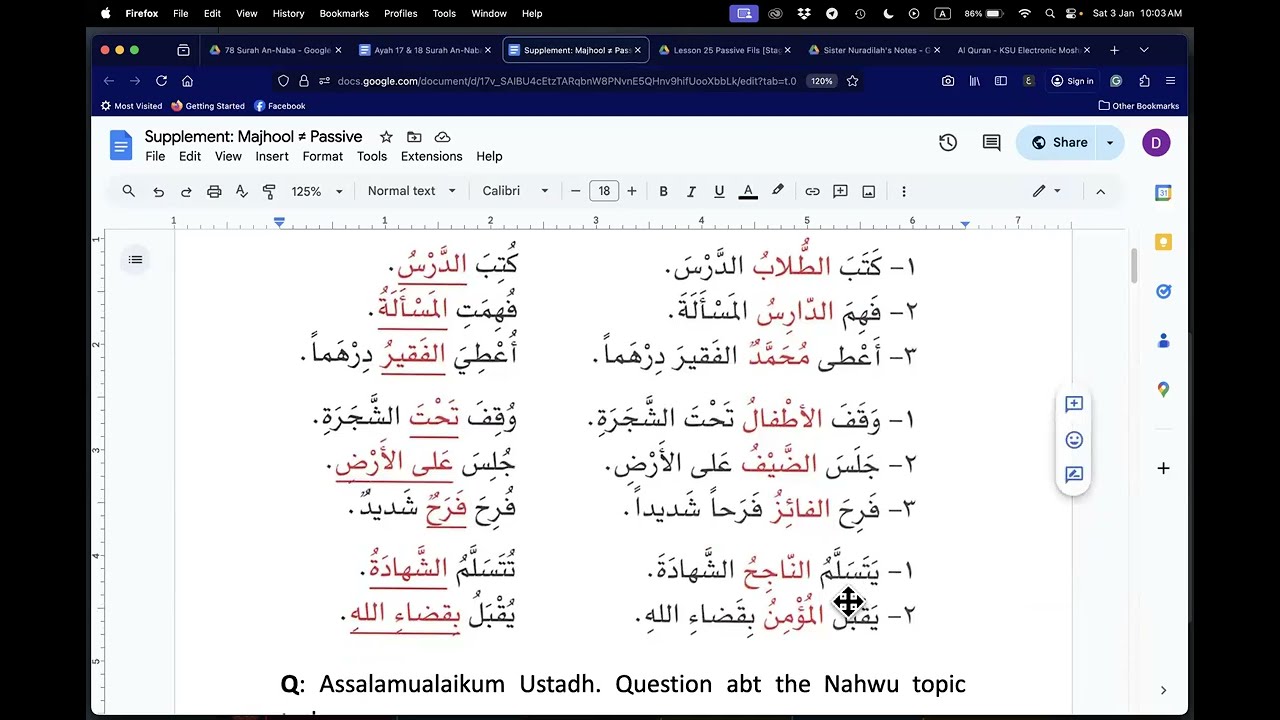Image resolution: width=1280 pixels, height=720 pixels.
Task: Add a comment from the margin buttons
Action: 1074,404
